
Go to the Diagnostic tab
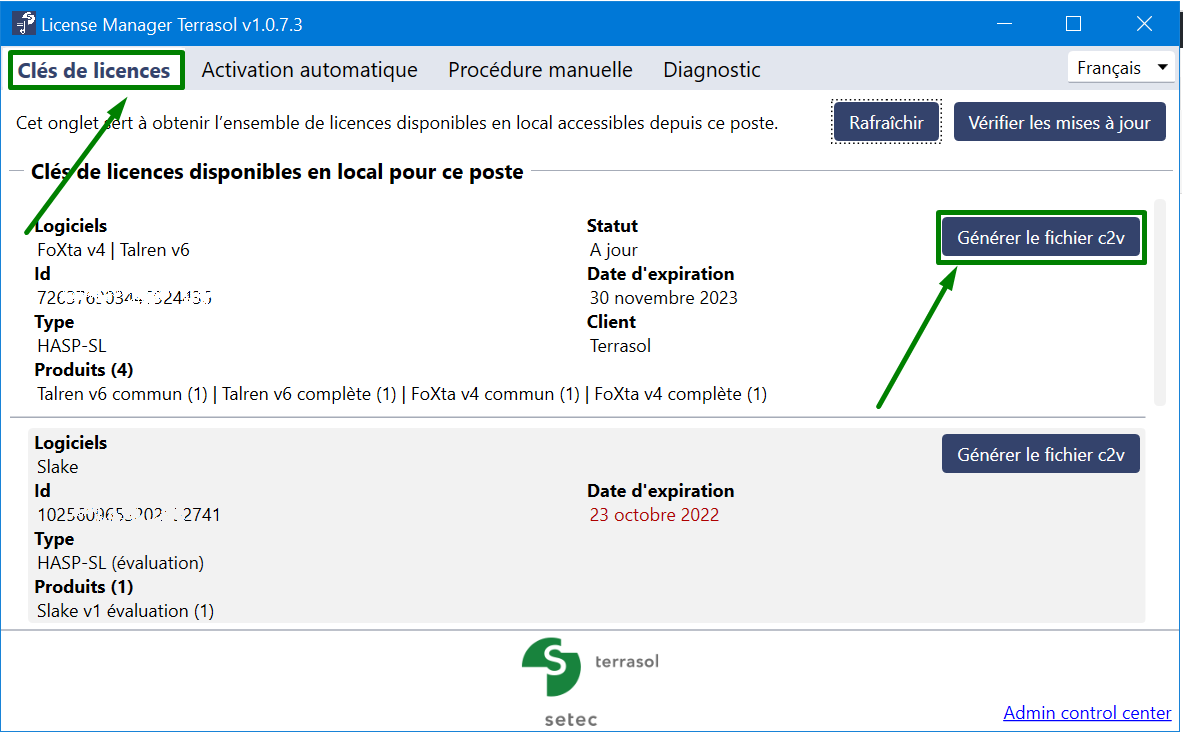[x=711, y=70]
